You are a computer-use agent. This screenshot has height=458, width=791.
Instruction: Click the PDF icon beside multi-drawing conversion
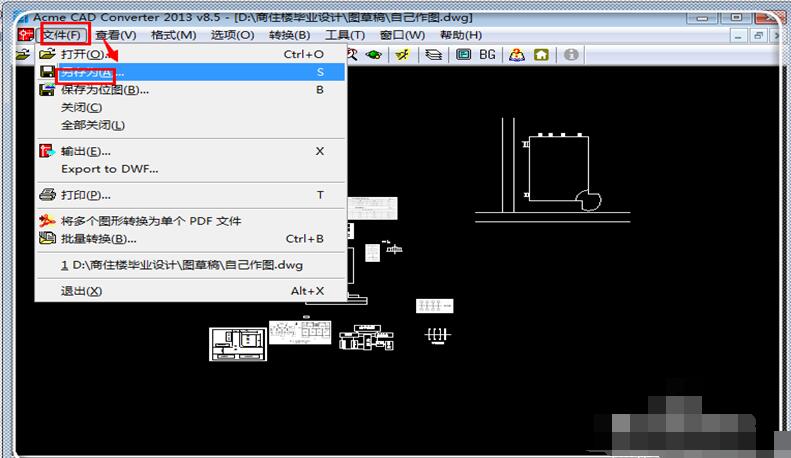pyautogui.click(x=47, y=220)
